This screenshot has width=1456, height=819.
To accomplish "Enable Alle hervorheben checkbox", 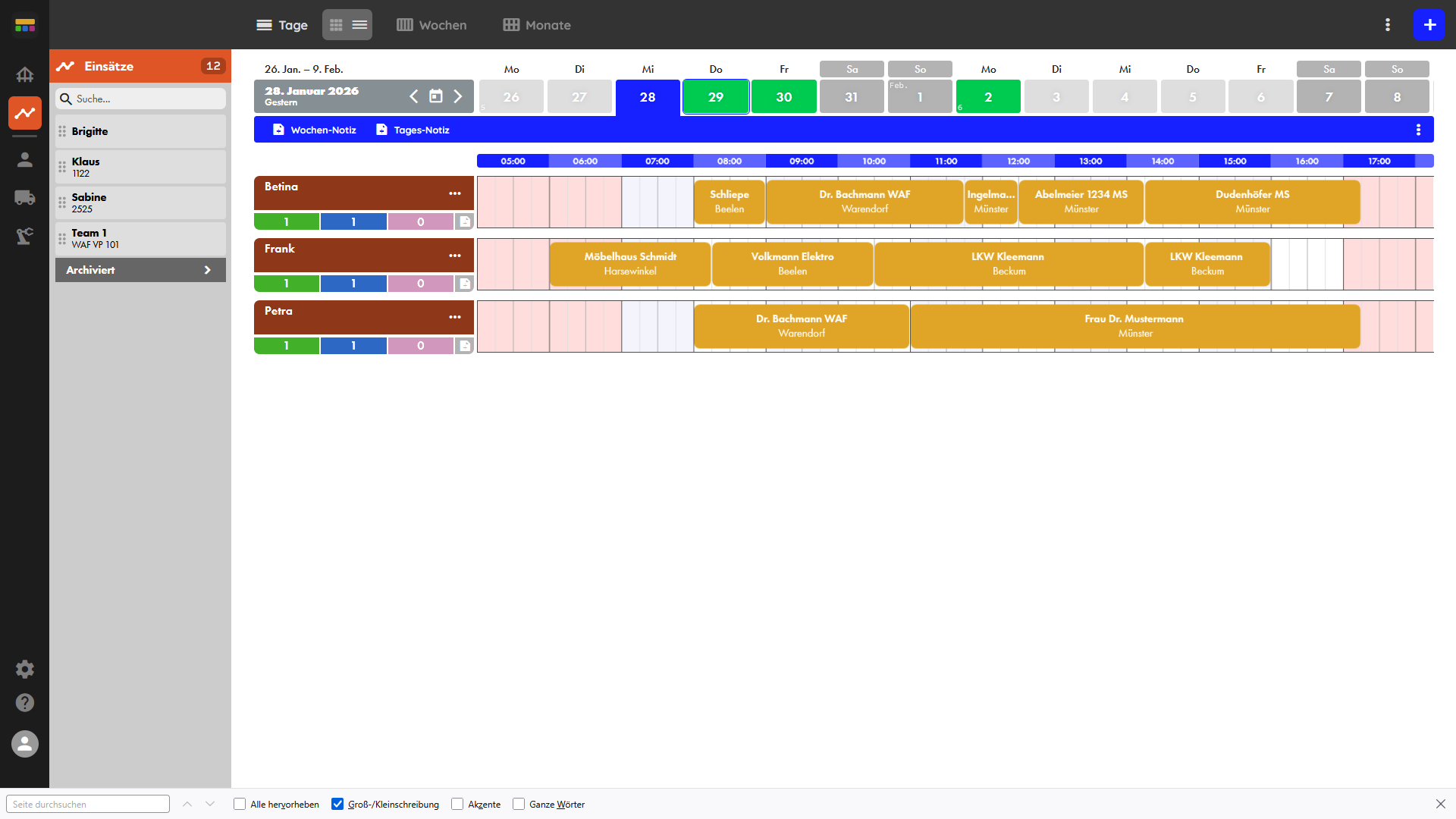I will [240, 804].
